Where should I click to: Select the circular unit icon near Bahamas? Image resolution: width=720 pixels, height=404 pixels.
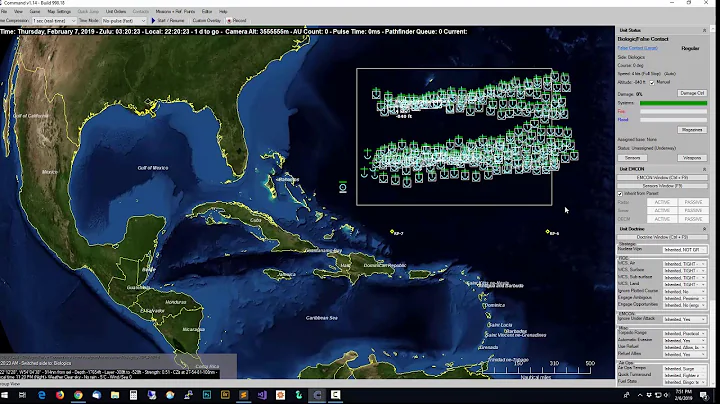pos(343,187)
